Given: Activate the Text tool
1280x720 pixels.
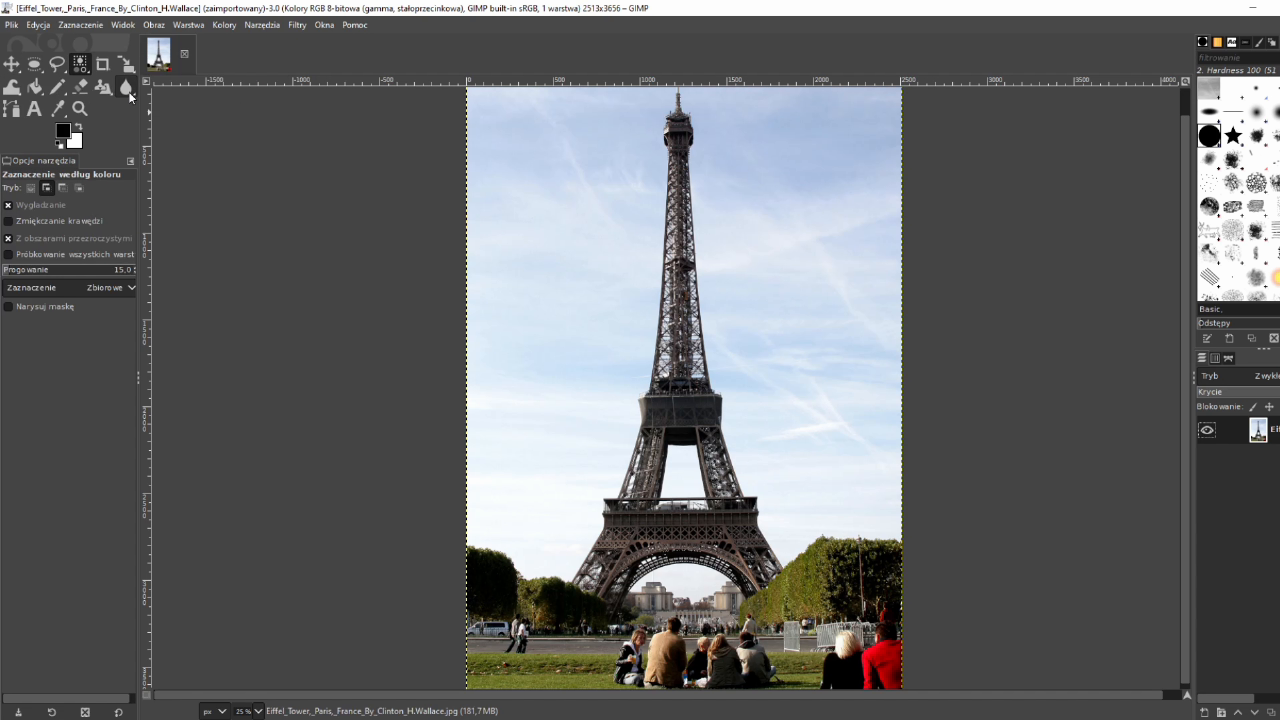Looking at the screenshot, I should (x=34, y=109).
